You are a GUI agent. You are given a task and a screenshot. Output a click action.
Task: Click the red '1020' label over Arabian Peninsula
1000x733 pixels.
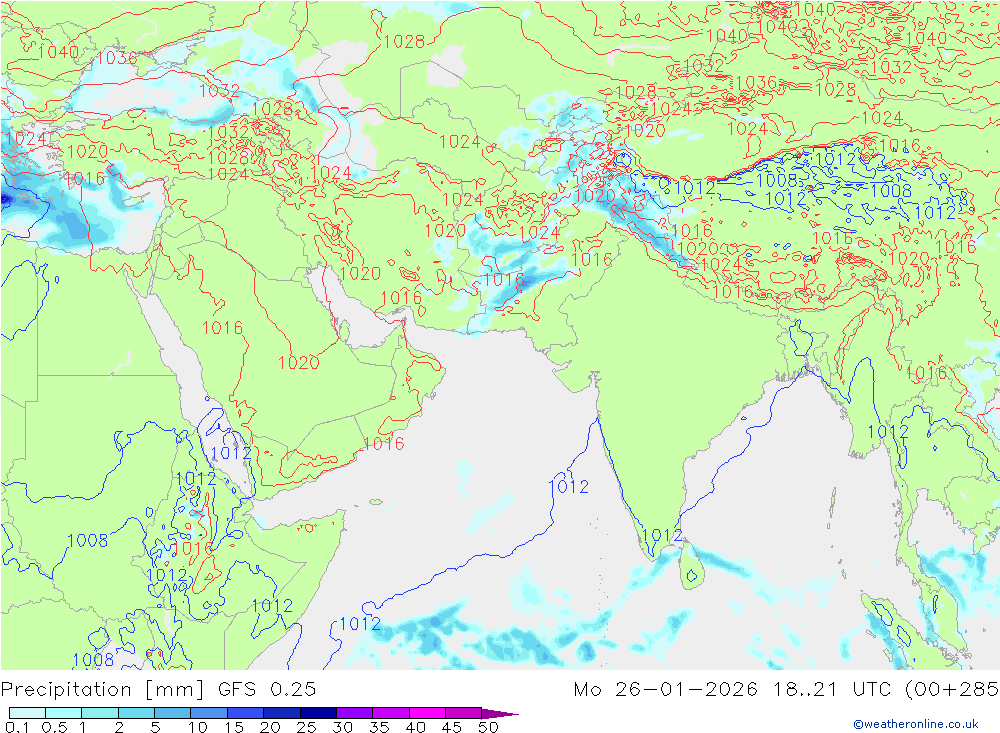click(298, 362)
